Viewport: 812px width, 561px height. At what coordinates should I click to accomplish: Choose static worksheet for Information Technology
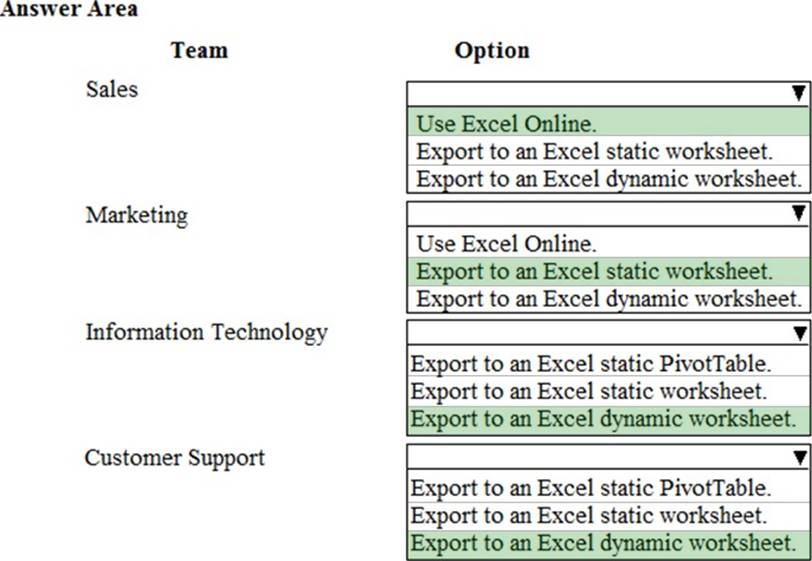588,391
